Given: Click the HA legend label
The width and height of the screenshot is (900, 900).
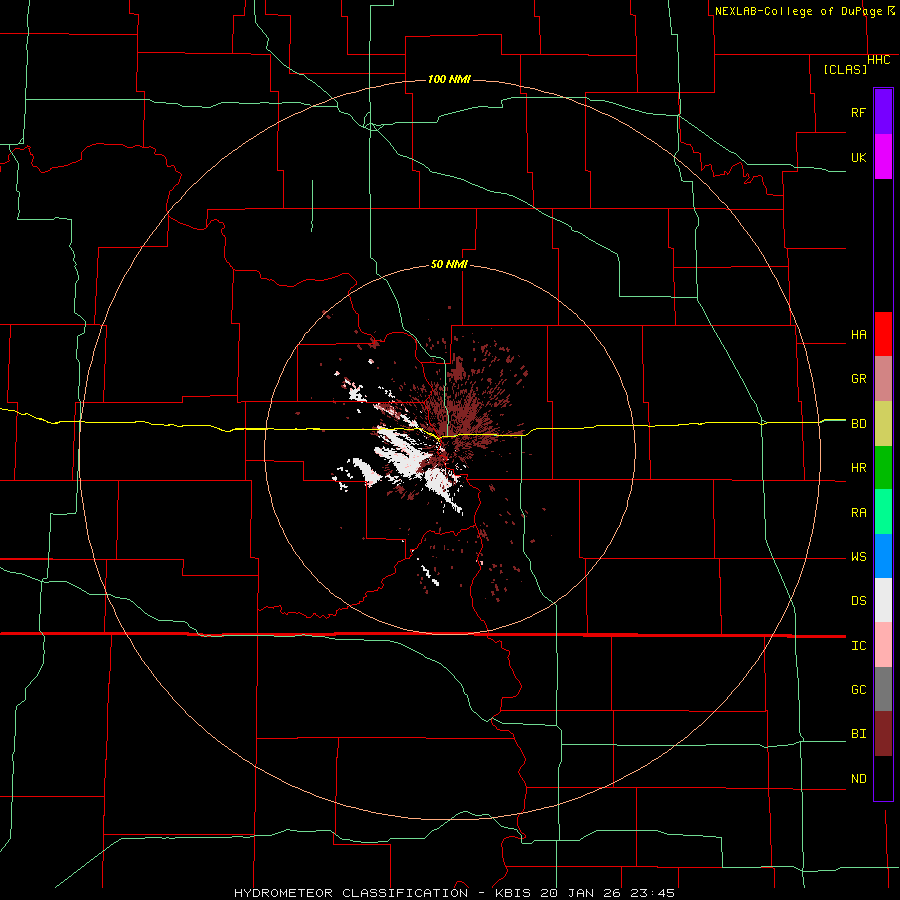Looking at the screenshot, I should click(859, 335).
